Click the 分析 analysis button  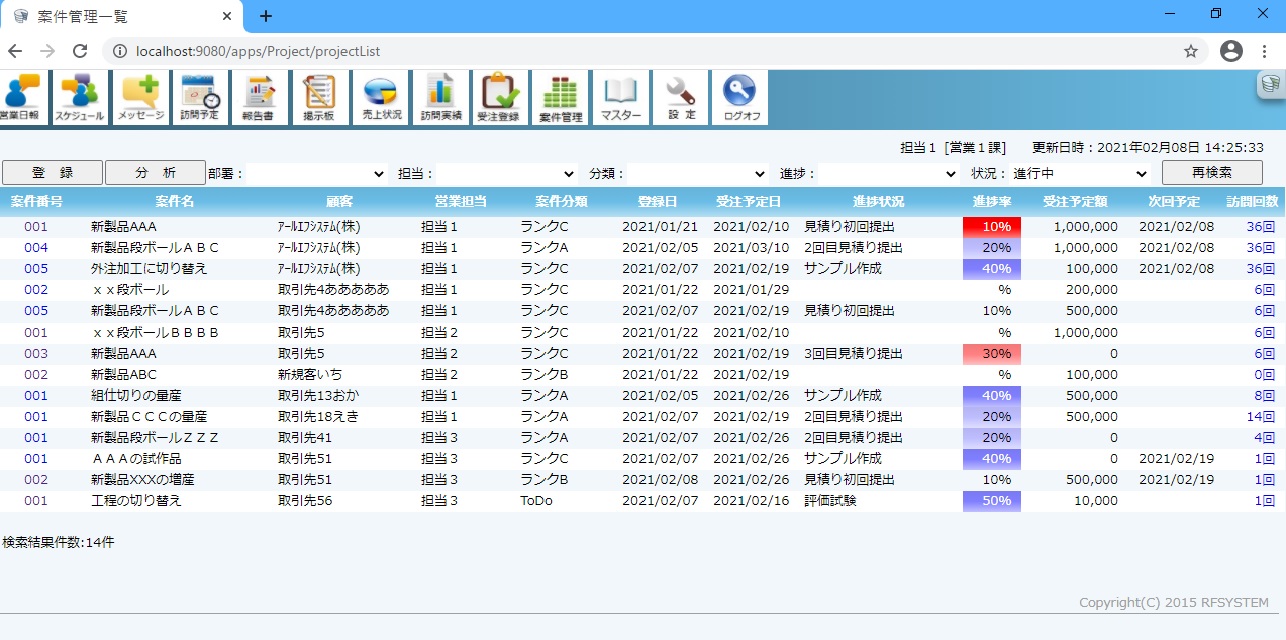click(155, 172)
